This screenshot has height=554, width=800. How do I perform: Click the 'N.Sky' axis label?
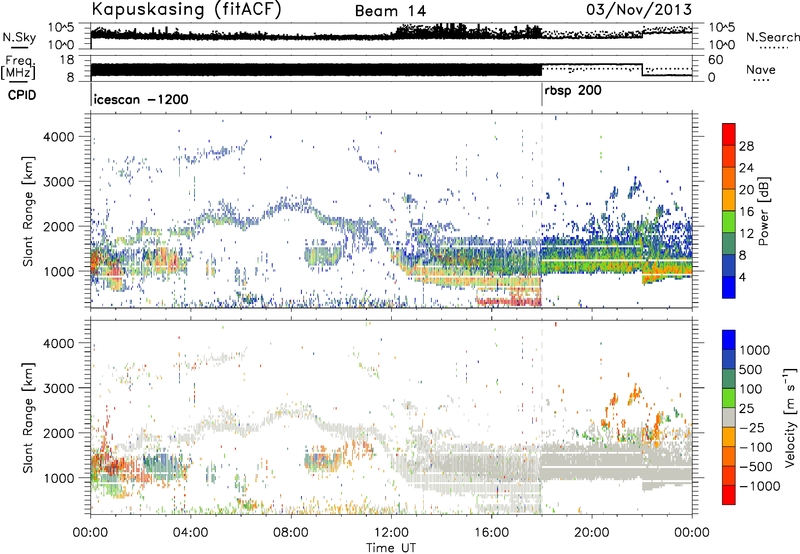coord(19,37)
